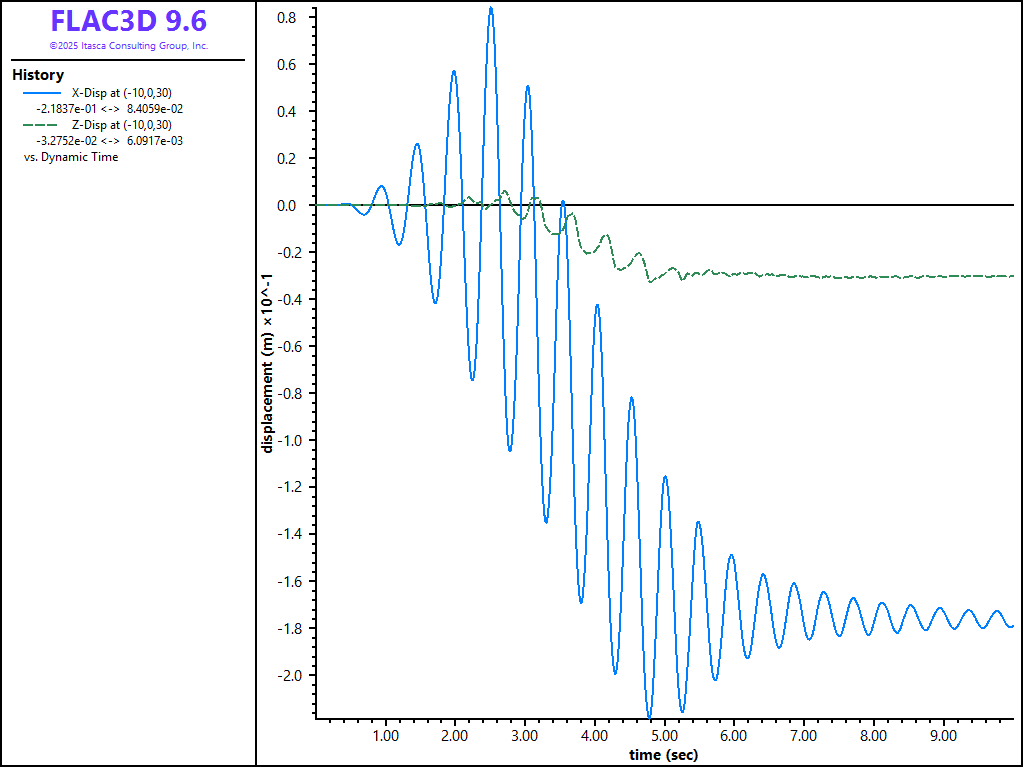Select the time (sec) x-axis label

[663, 755]
